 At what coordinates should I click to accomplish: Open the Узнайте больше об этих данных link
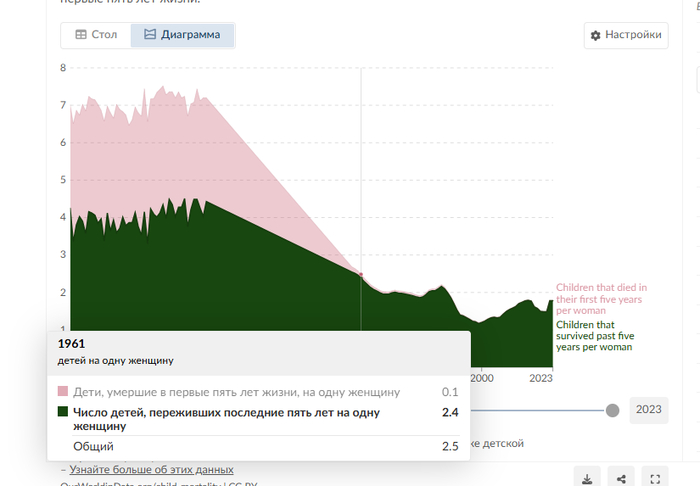[151, 469]
